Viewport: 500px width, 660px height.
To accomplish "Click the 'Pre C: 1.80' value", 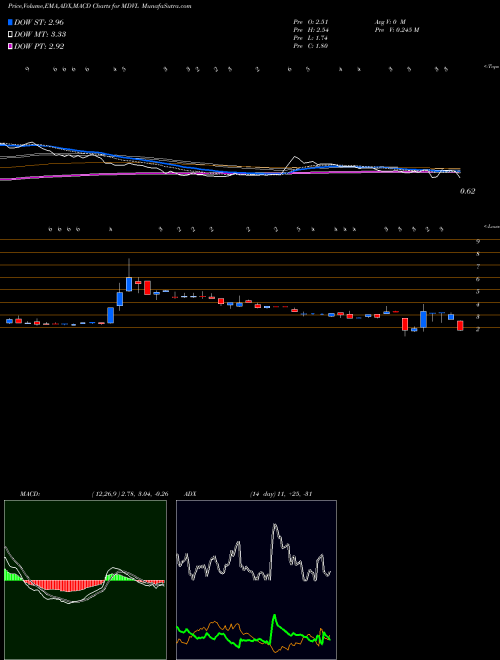I will coord(311,46).
